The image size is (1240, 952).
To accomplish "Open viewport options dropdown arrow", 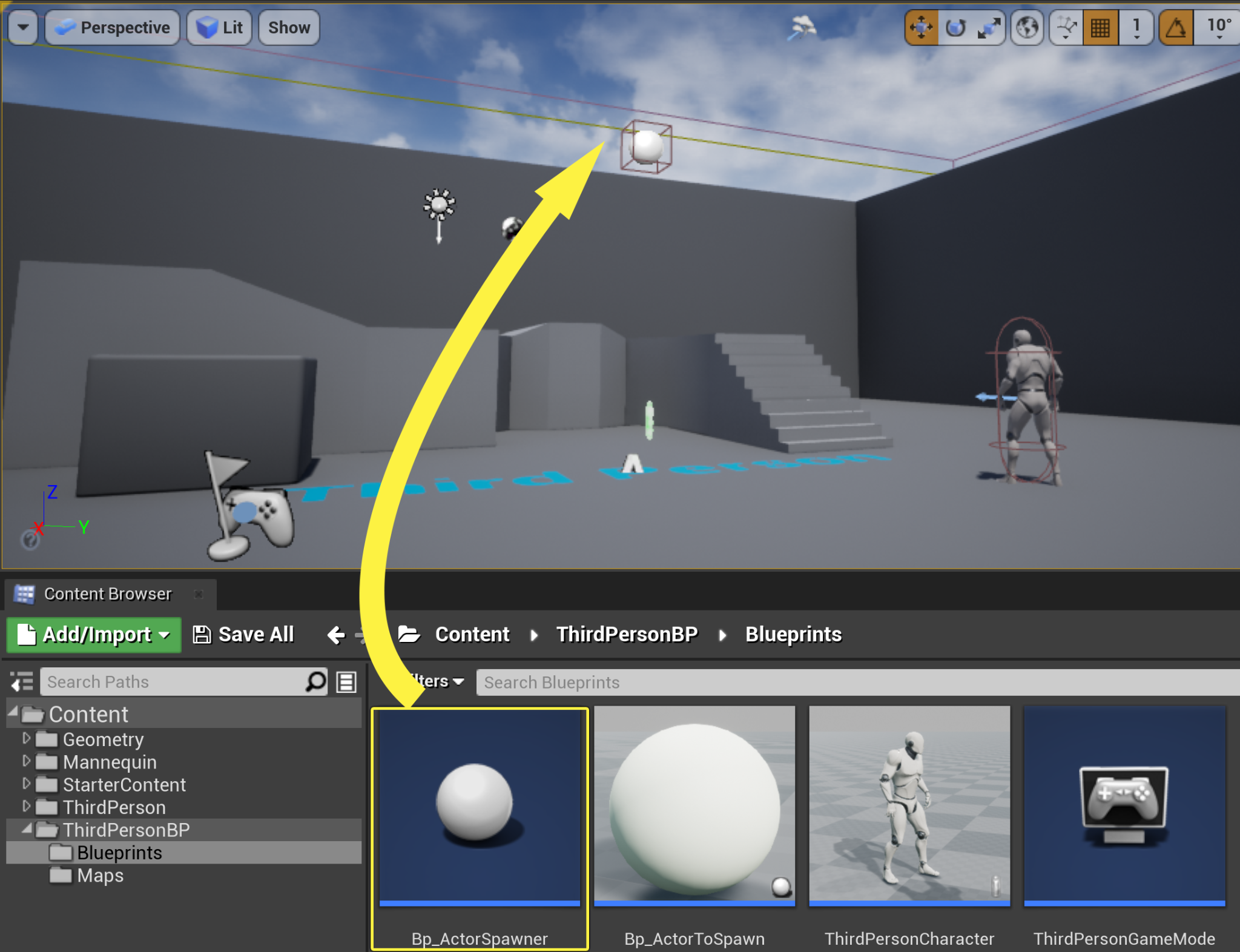I will [23, 27].
